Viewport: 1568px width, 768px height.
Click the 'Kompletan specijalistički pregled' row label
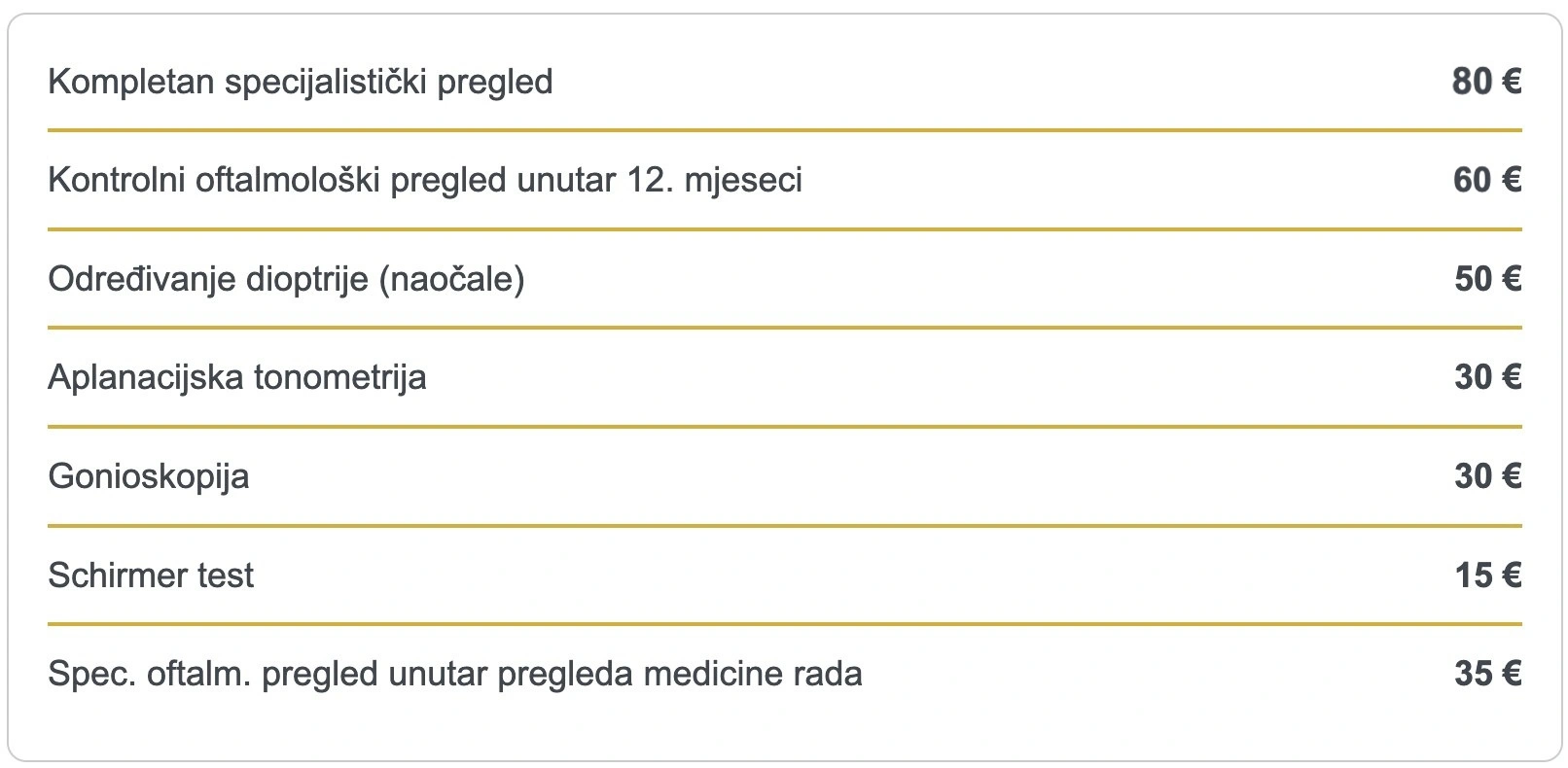pyautogui.click(x=300, y=82)
